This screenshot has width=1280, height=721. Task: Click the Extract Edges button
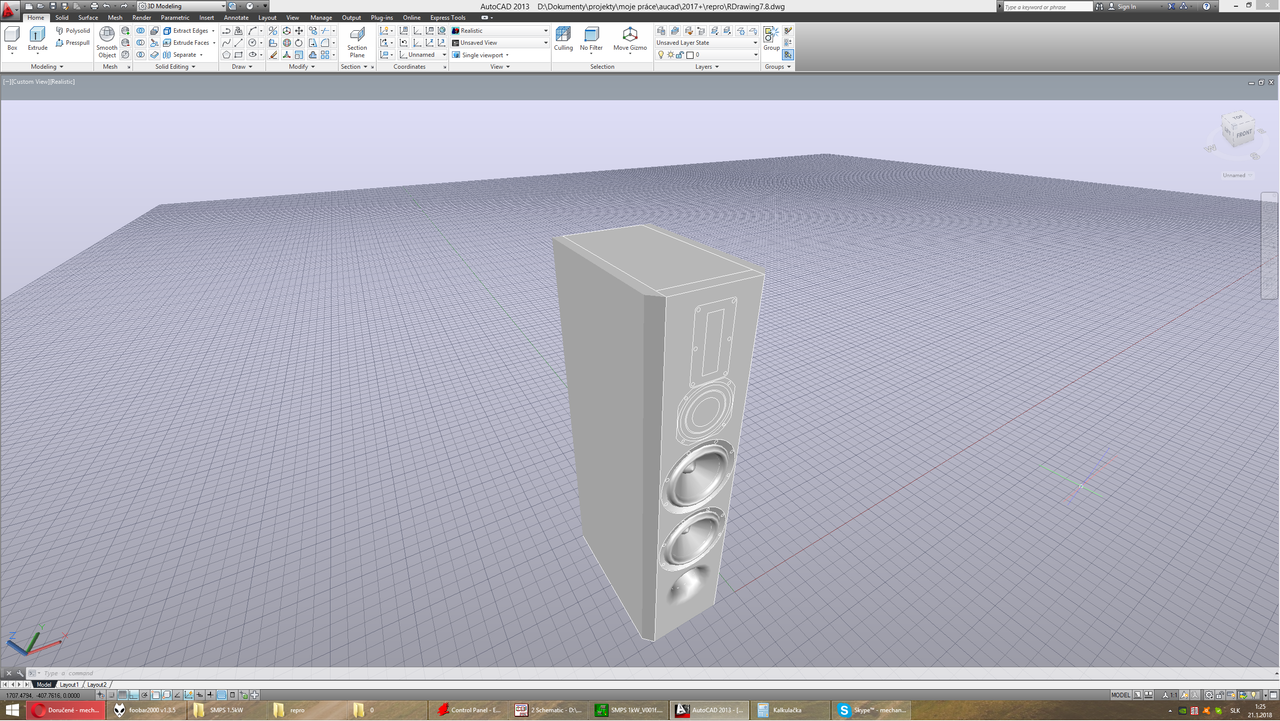pos(188,31)
